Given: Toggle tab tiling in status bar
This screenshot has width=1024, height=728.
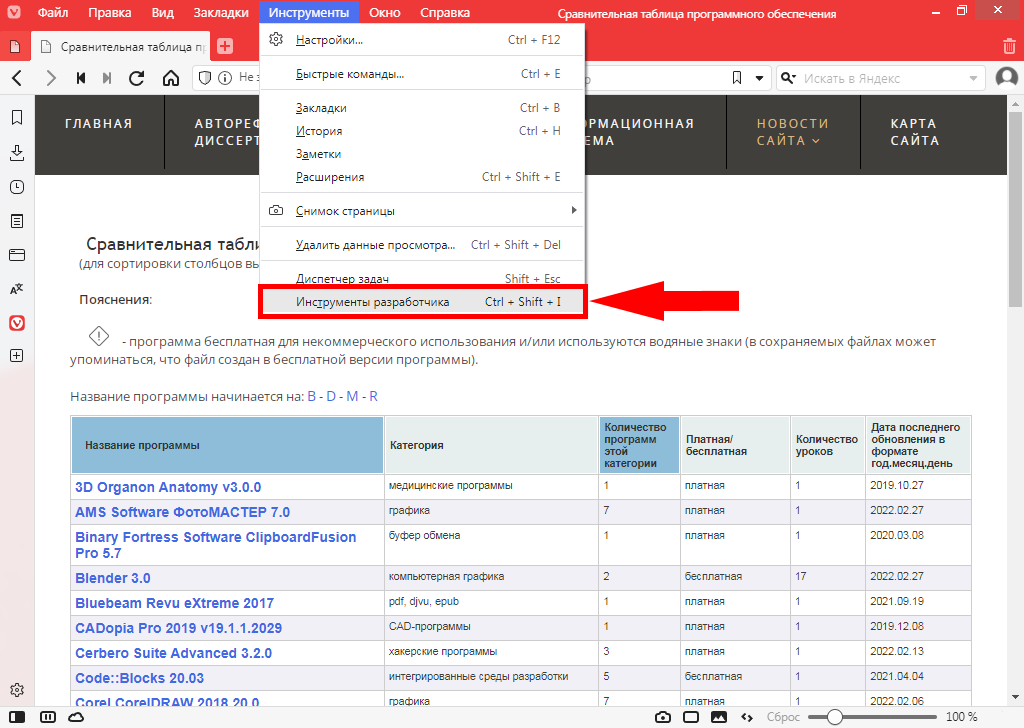Looking at the screenshot, I should [690, 717].
